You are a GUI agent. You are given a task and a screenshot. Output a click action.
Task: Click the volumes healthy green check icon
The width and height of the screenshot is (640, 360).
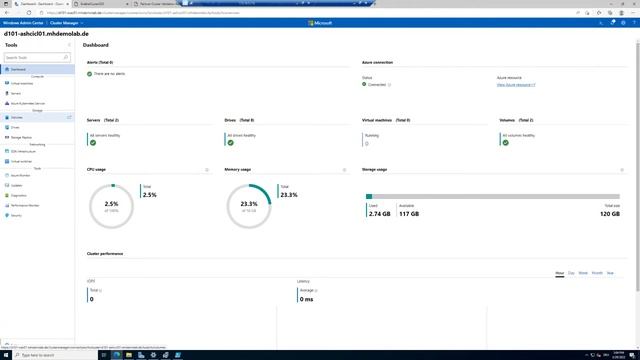coord(506,143)
